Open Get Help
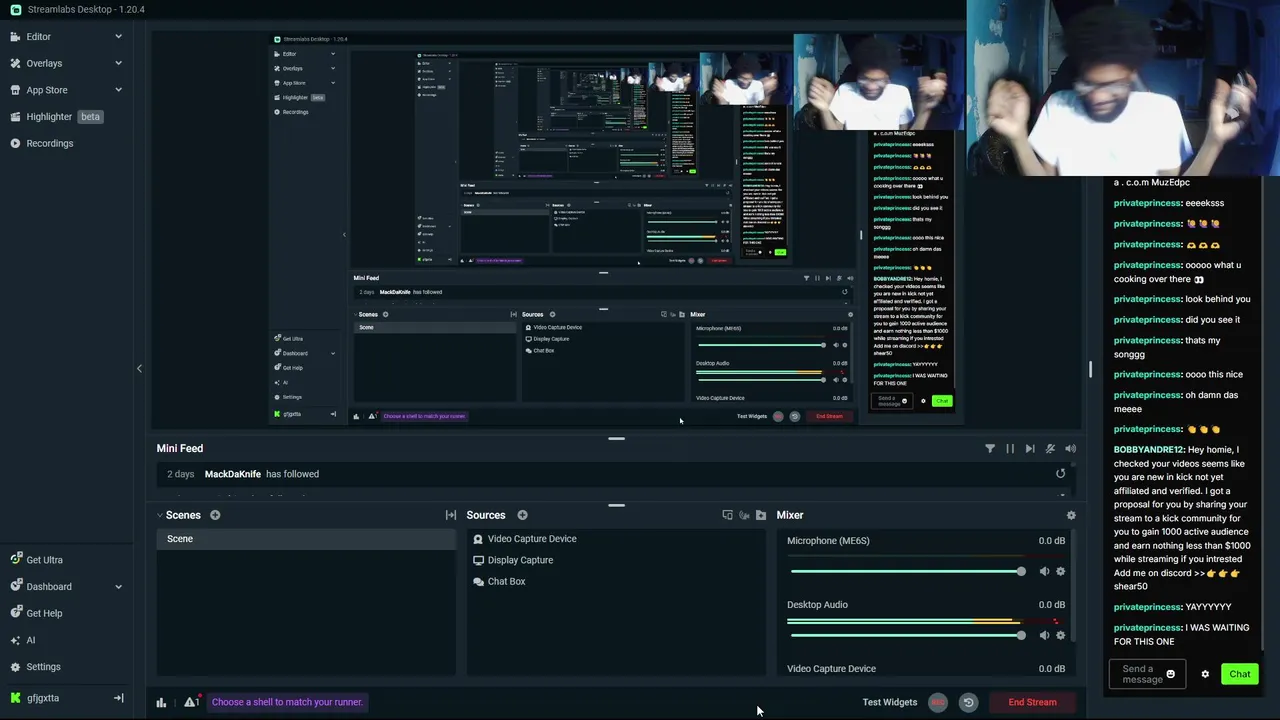 pyautogui.click(x=44, y=613)
